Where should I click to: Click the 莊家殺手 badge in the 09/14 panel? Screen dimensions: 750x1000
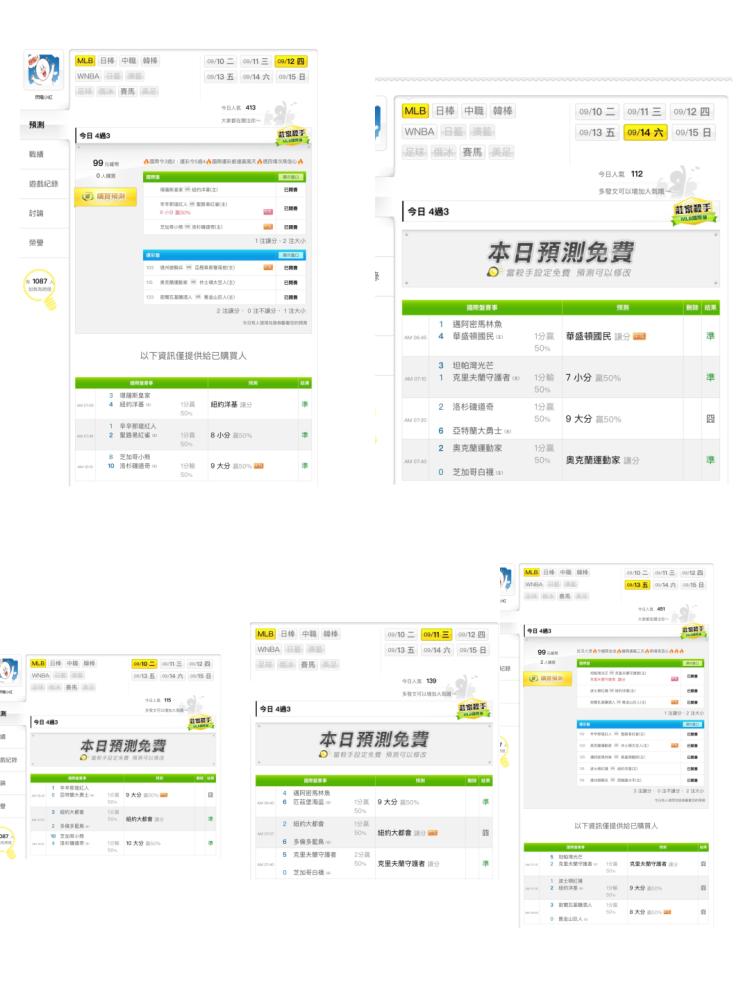693,212
